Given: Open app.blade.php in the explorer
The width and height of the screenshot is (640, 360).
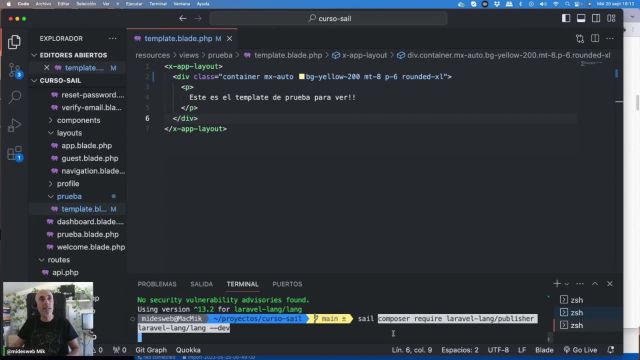Looking at the screenshot, I should pos(86,146).
